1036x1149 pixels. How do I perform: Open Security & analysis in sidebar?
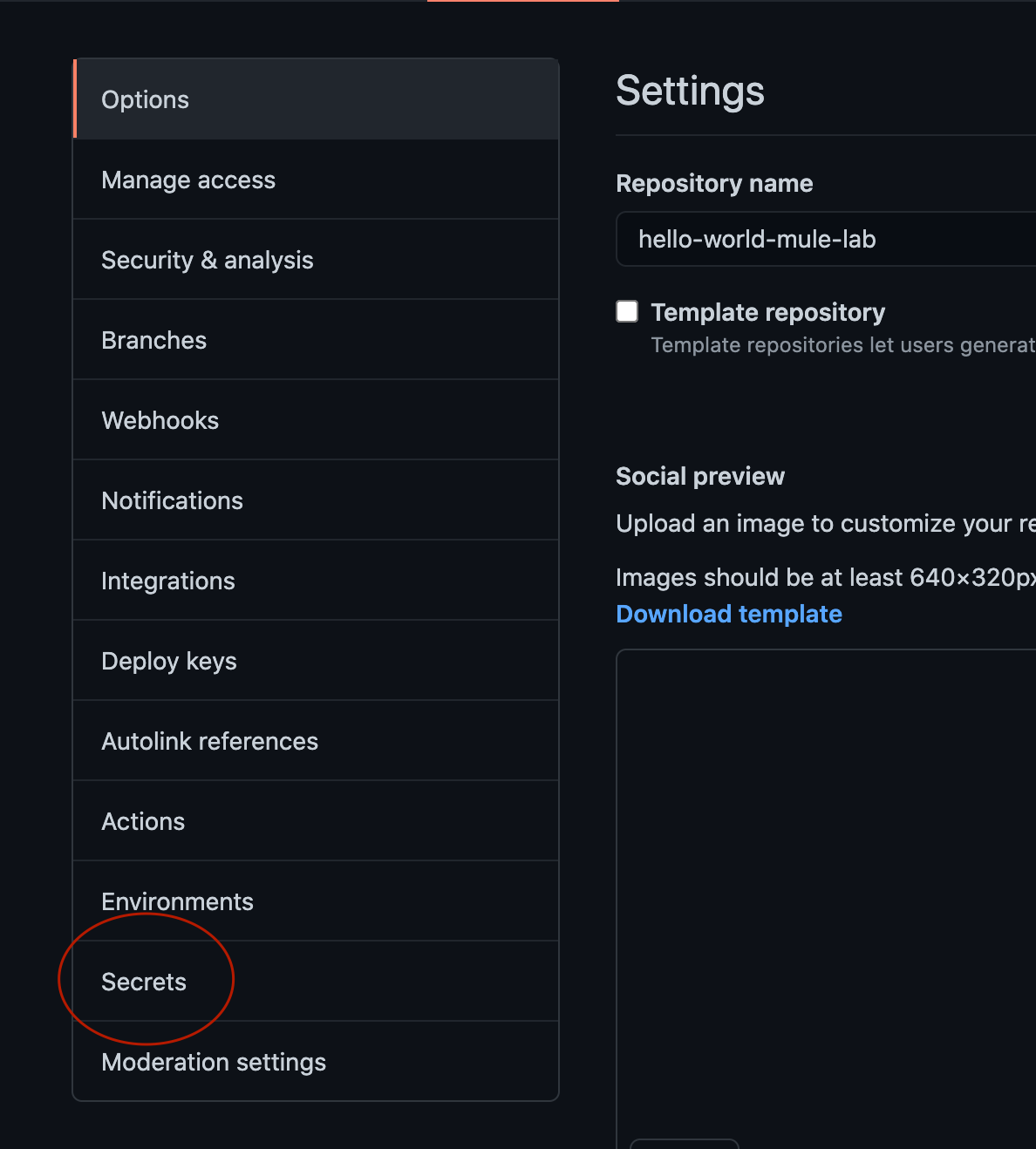point(208,260)
